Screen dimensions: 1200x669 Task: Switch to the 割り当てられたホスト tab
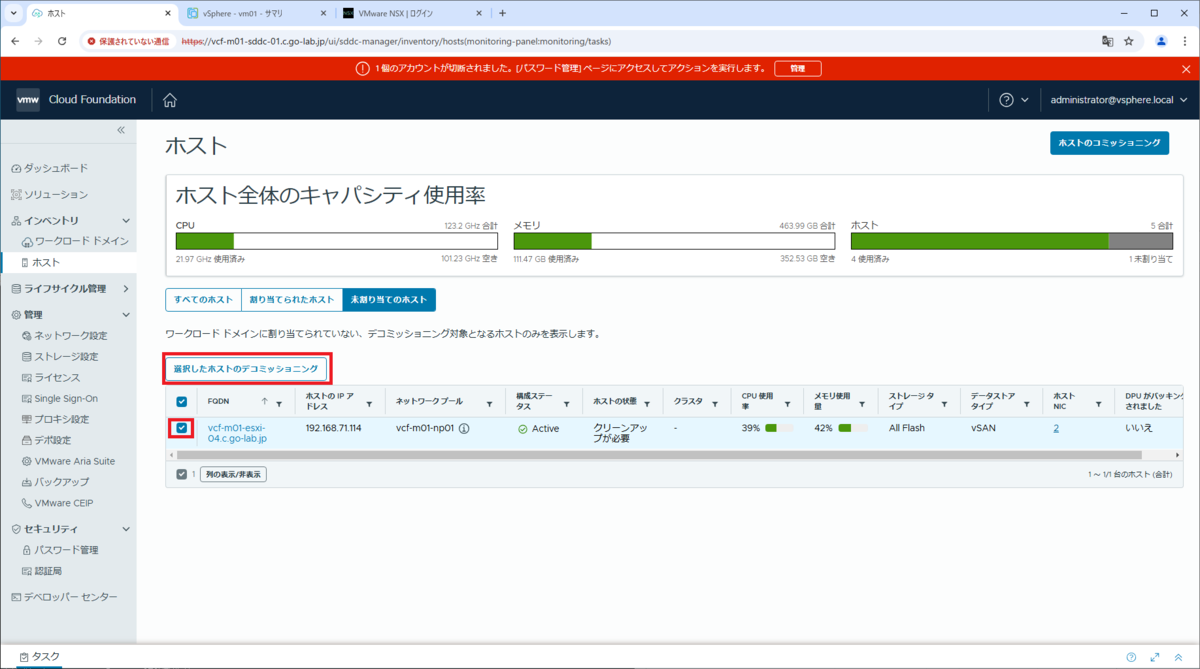(x=292, y=300)
